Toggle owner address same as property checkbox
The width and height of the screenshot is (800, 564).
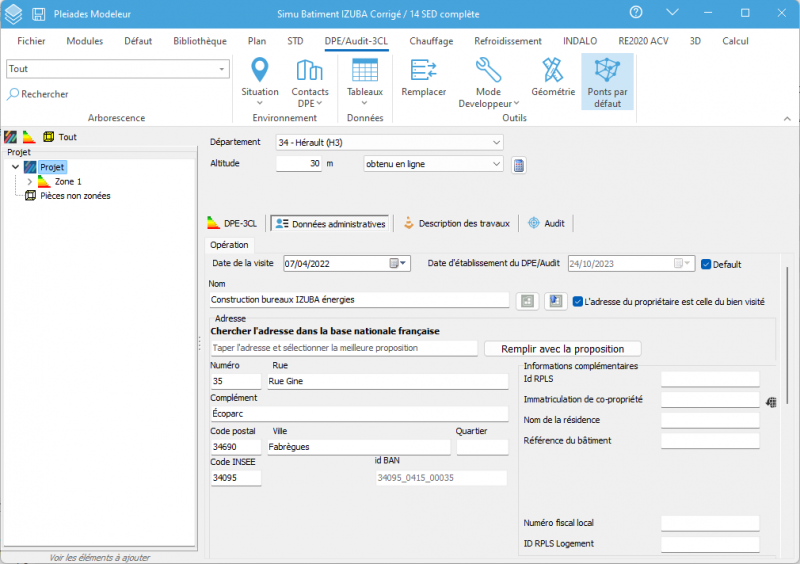578,302
